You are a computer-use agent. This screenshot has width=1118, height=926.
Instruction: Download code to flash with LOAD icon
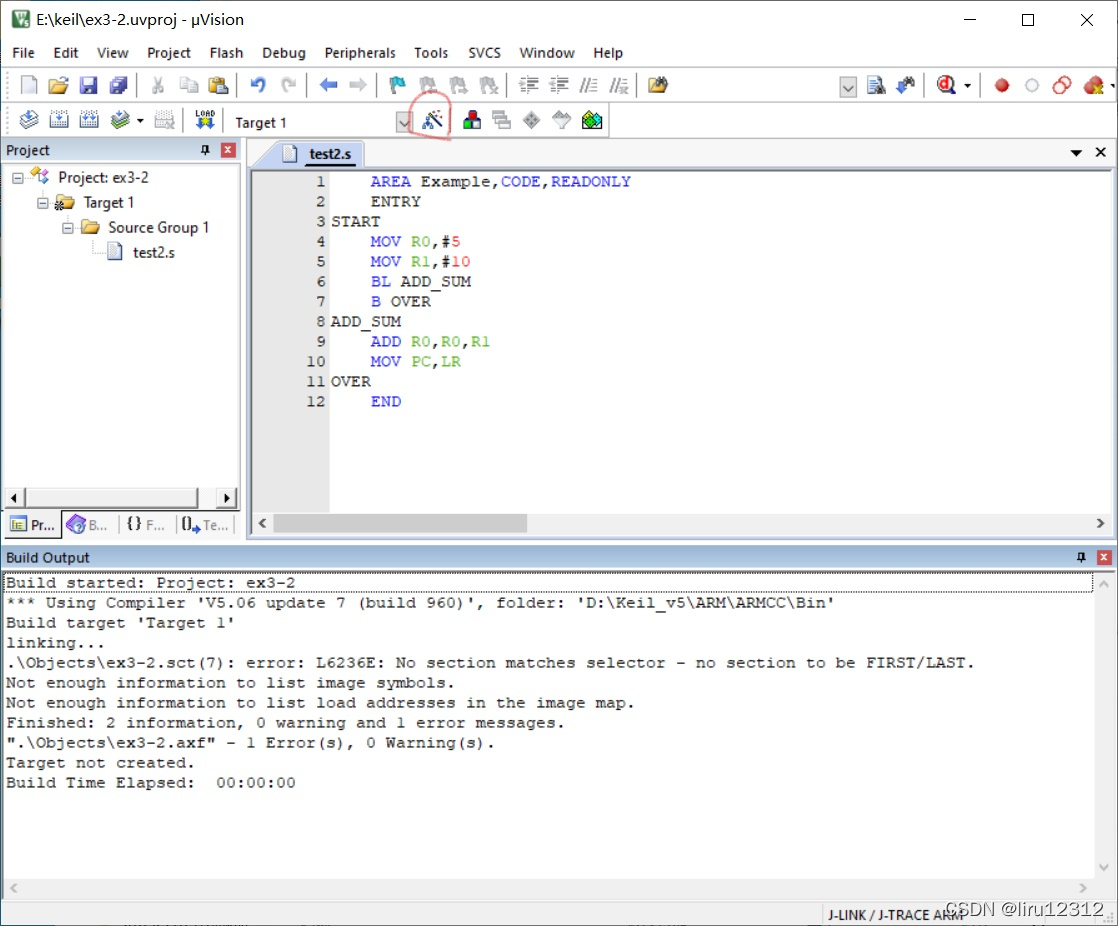point(205,120)
